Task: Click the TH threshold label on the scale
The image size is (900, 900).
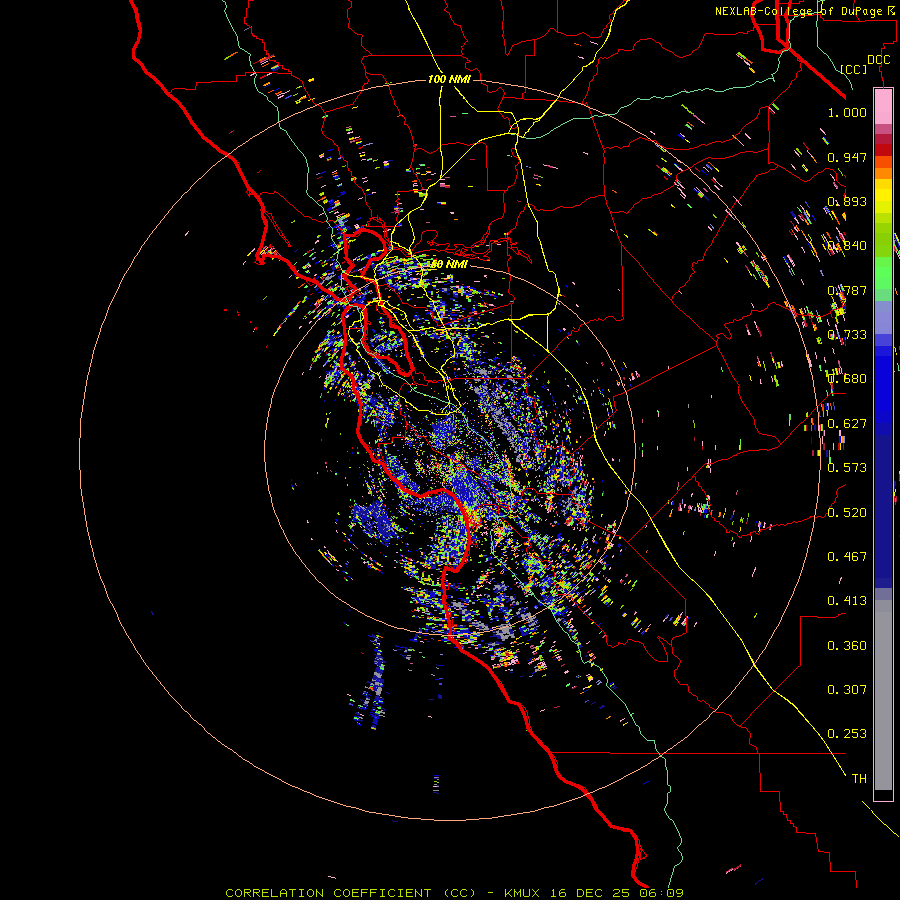Action: (859, 778)
